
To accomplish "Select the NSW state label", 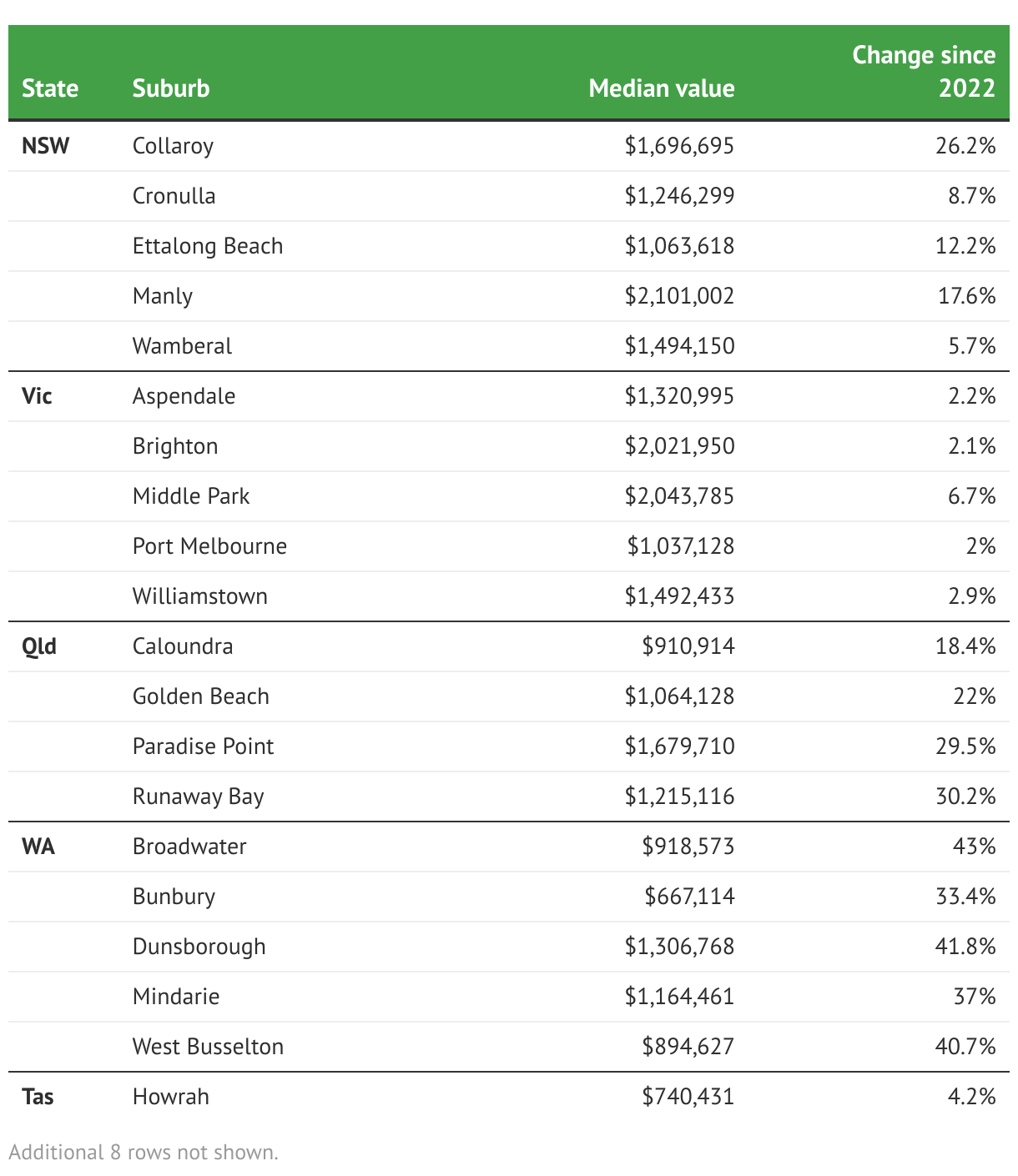I will pyautogui.click(x=46, y=146).
